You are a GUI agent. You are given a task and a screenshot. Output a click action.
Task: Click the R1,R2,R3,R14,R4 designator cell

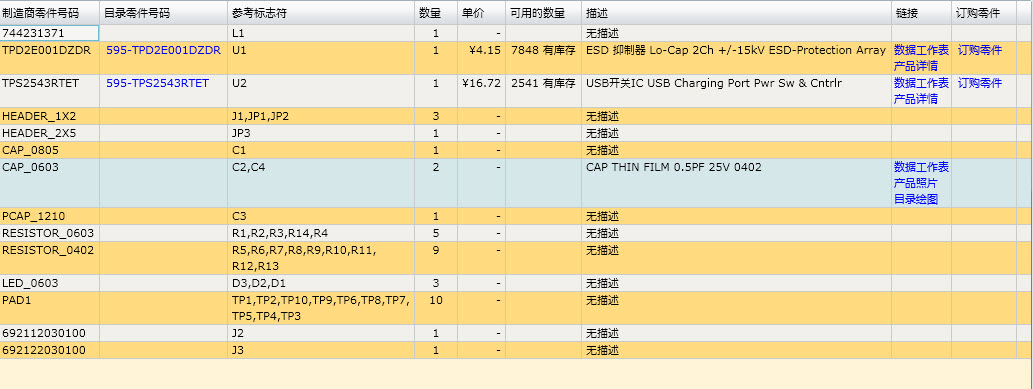tap(321, 233)
